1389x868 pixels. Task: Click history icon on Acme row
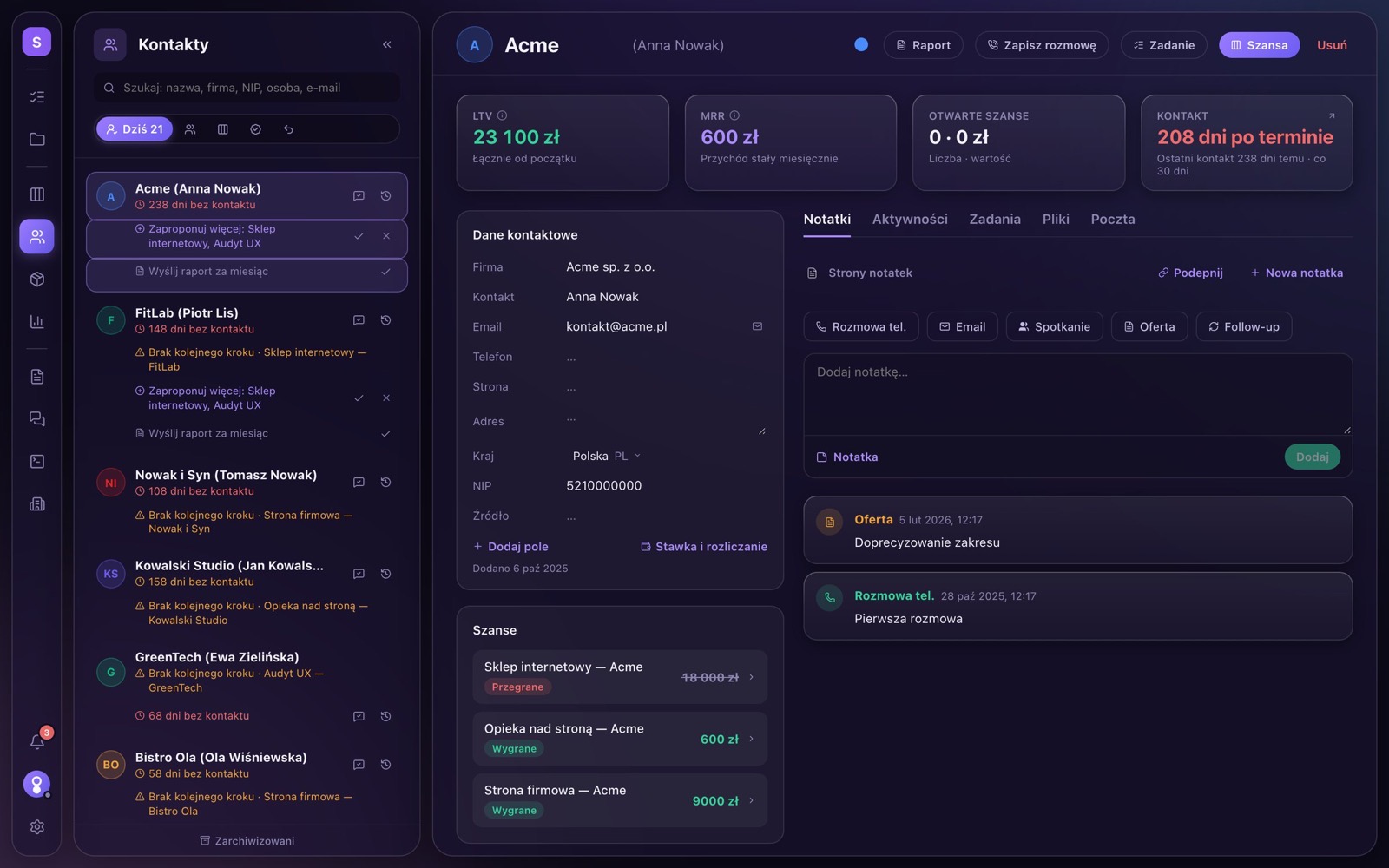coord(385,196)
